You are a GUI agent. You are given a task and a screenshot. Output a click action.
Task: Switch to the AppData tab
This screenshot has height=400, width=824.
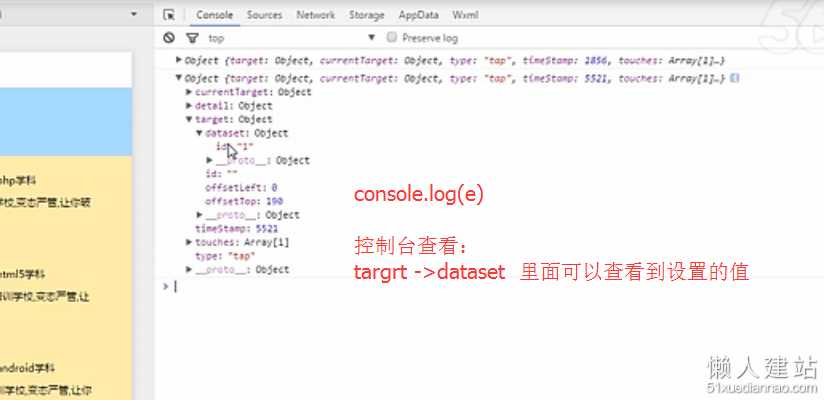coord(418,15)
